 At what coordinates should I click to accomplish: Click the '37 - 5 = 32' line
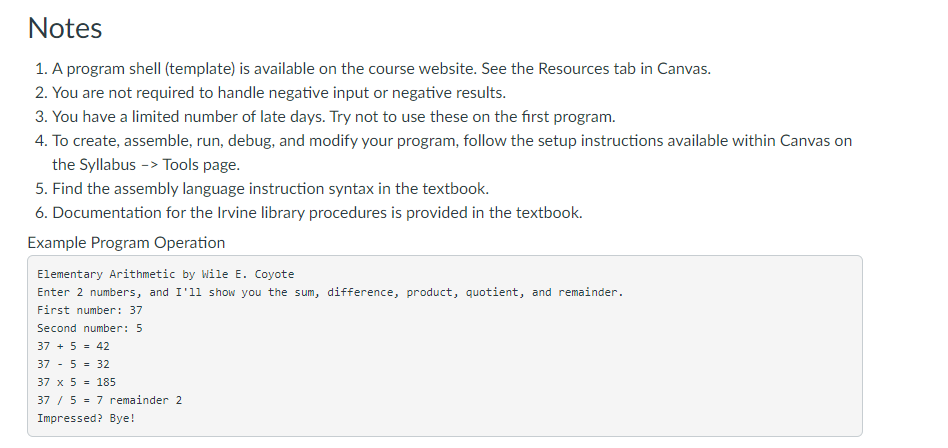(73, 365)
